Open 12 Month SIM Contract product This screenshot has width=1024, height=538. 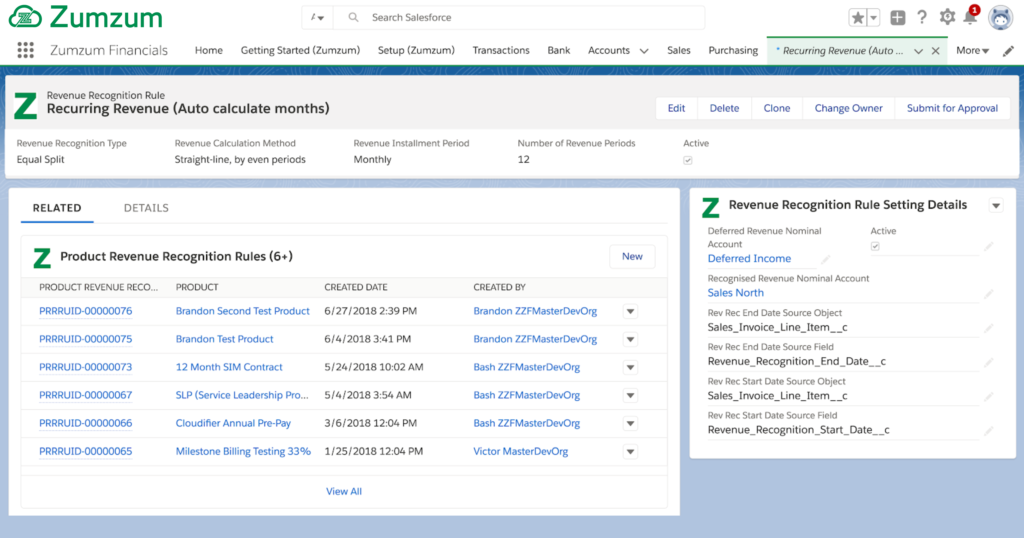[229, 367]
